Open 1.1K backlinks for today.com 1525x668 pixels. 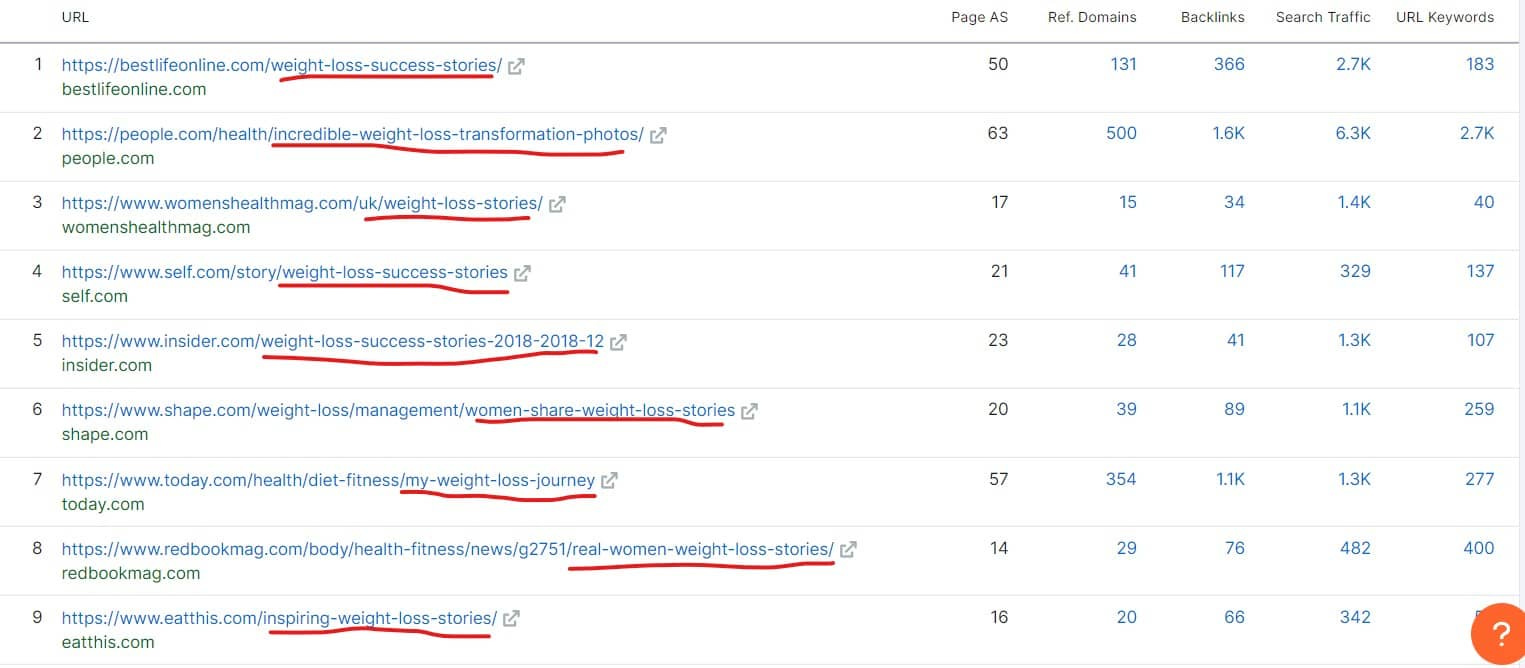click(1230, 479)
